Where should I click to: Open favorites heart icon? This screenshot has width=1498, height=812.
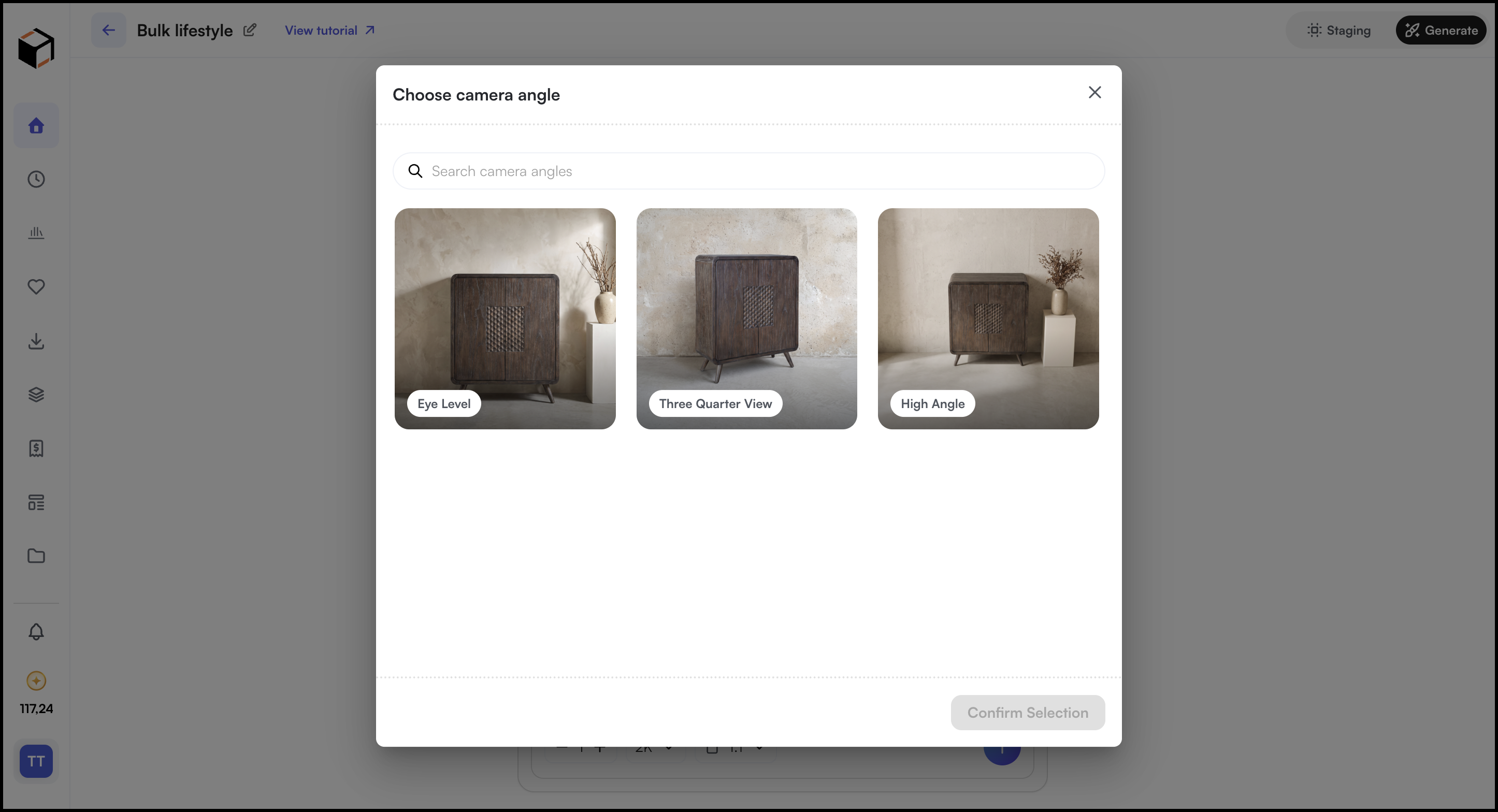[x=36, y=286]
